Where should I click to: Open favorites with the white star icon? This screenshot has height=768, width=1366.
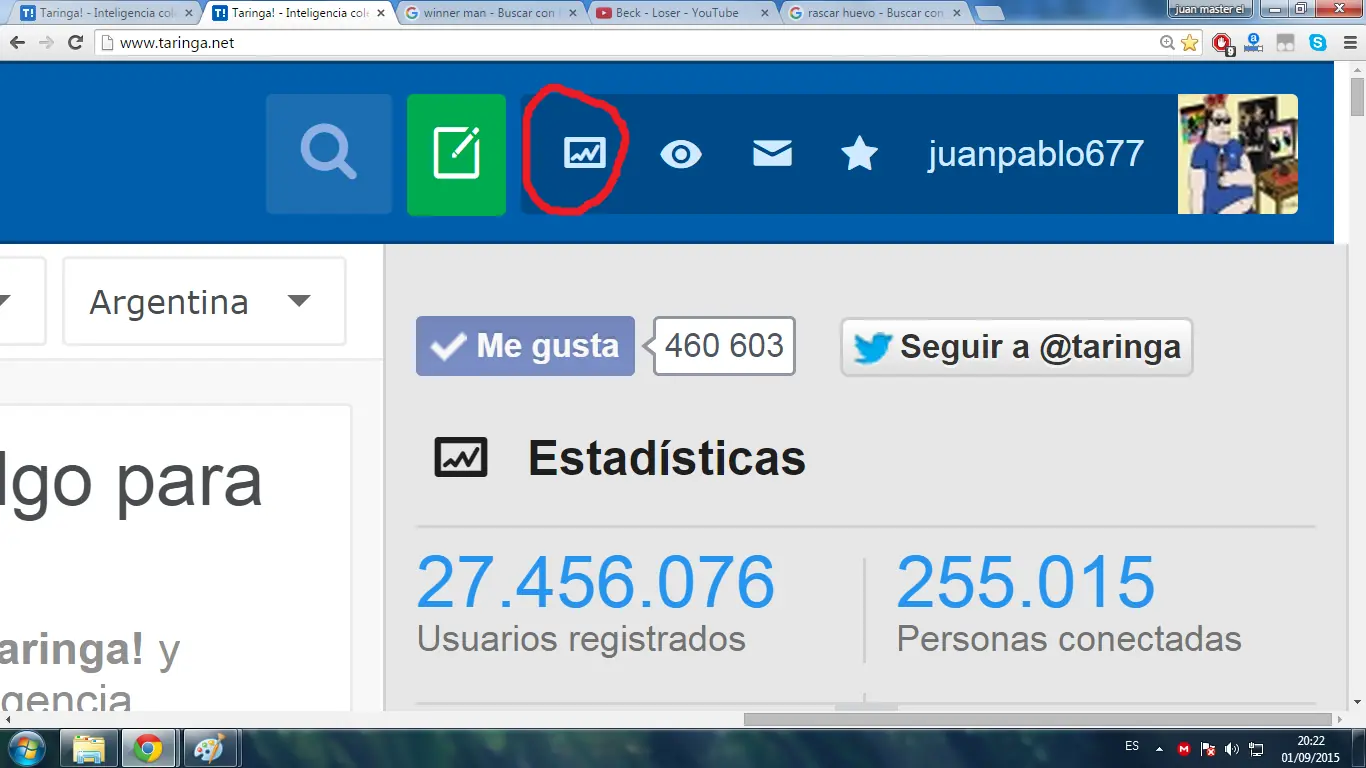[x=860, y=154]
